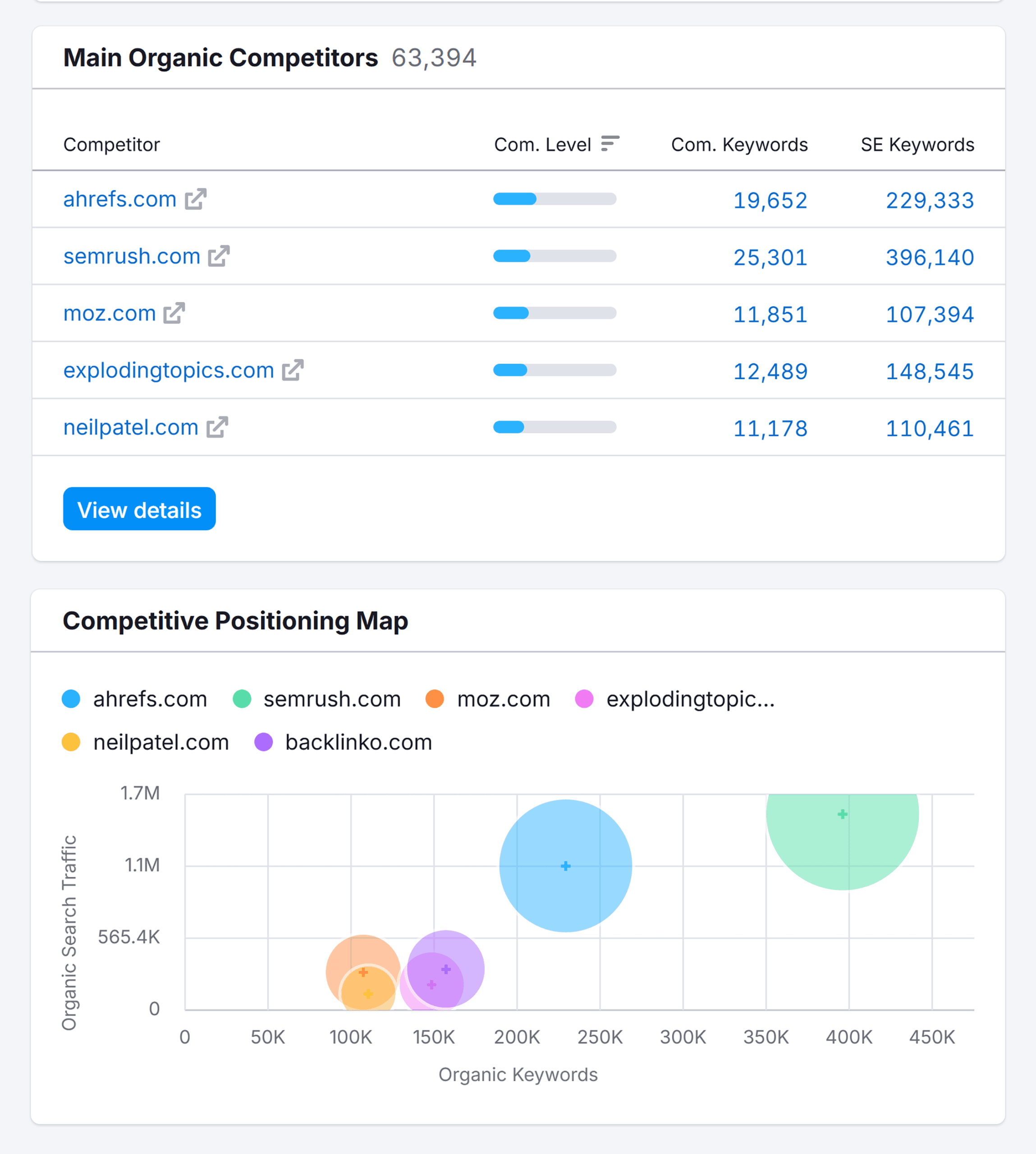Viewport: 1036px width, 1154px height.
Task: Open the moz.com competitor link
Action: coord(110,313)
